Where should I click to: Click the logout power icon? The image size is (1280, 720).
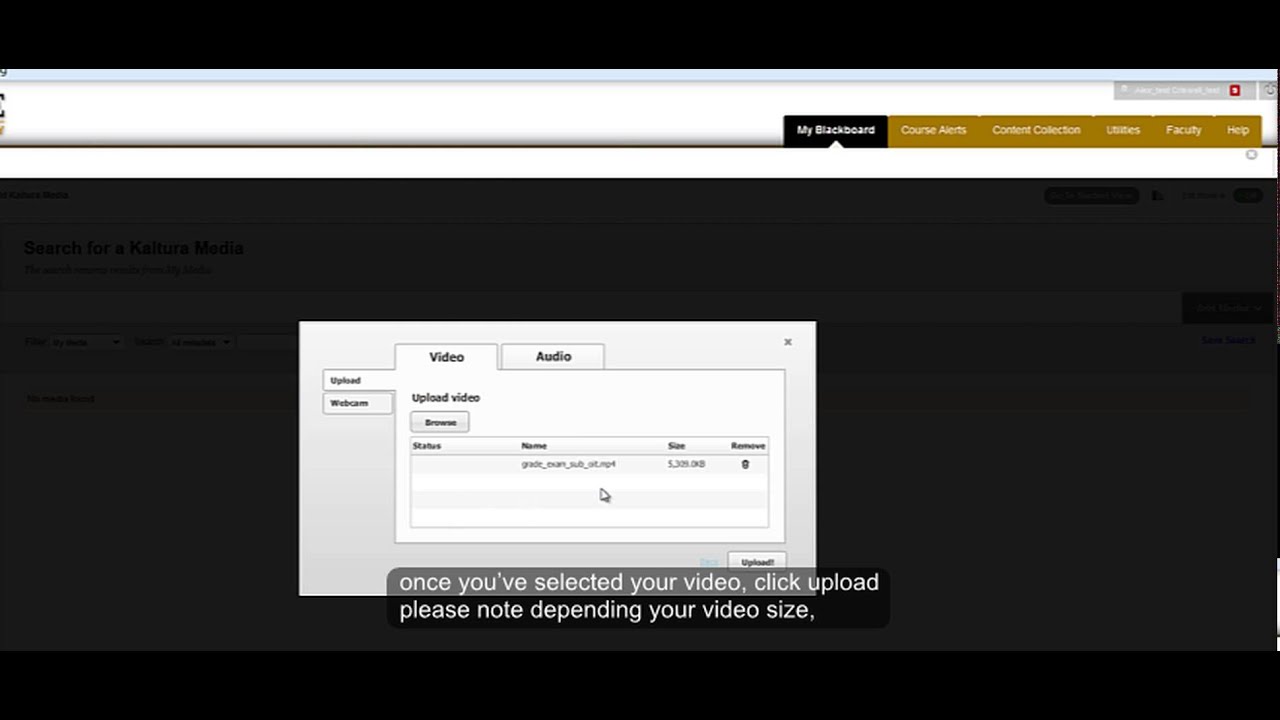click(x=1271, y=90)
